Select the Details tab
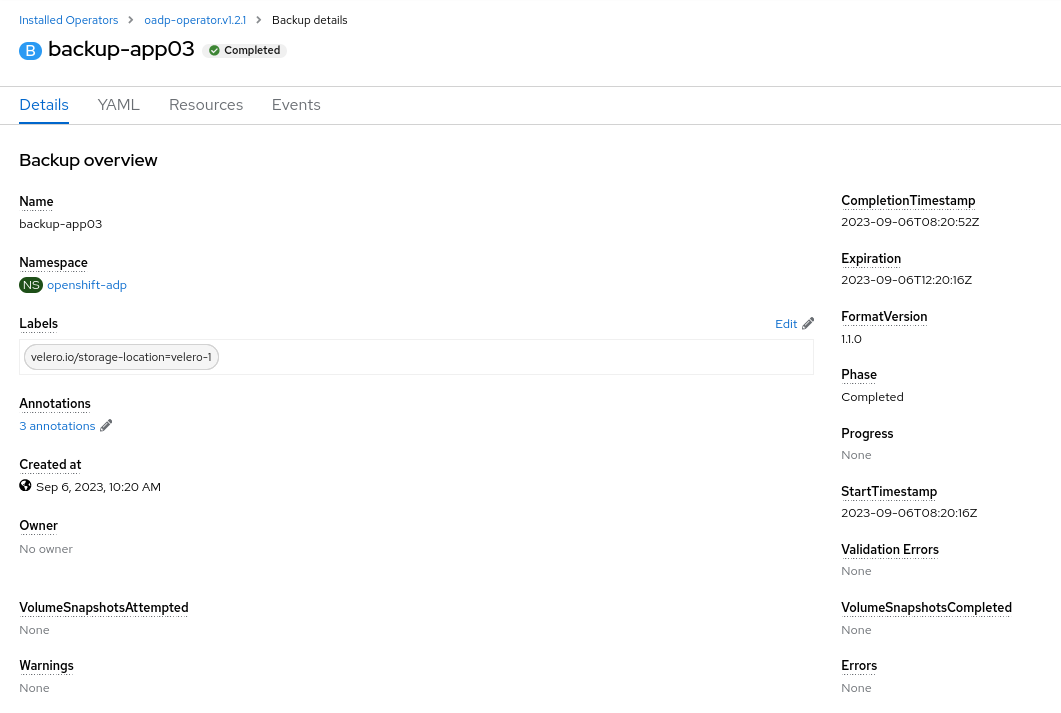The image size is (1061, 713). [44, 105]
